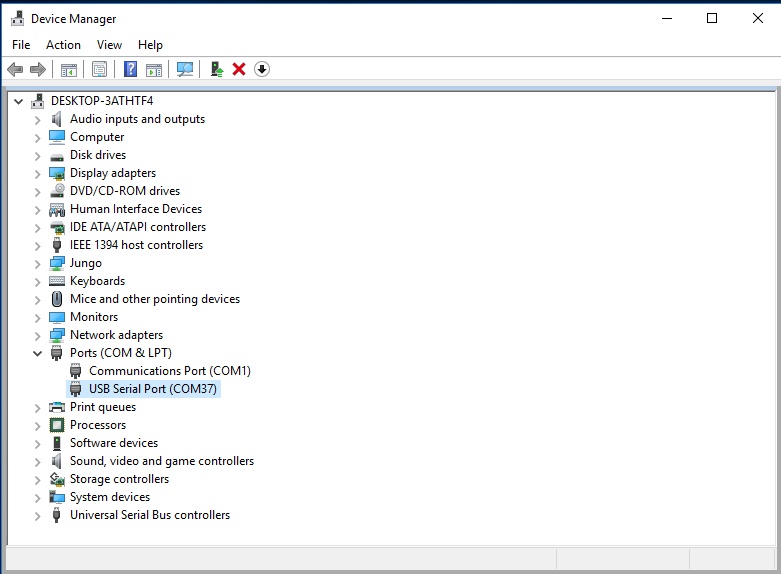Open Help via the blue question mark icon

[x=130, y=69]
